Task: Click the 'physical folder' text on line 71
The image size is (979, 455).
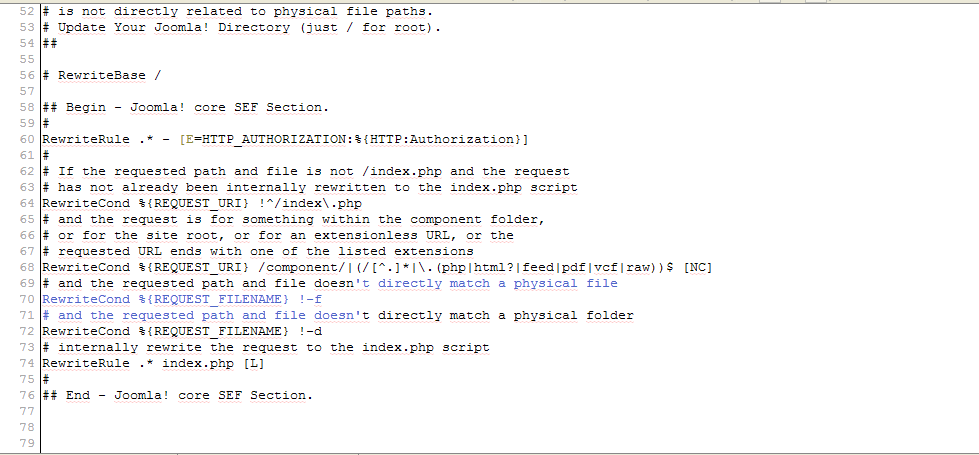Action: [574, 316]
